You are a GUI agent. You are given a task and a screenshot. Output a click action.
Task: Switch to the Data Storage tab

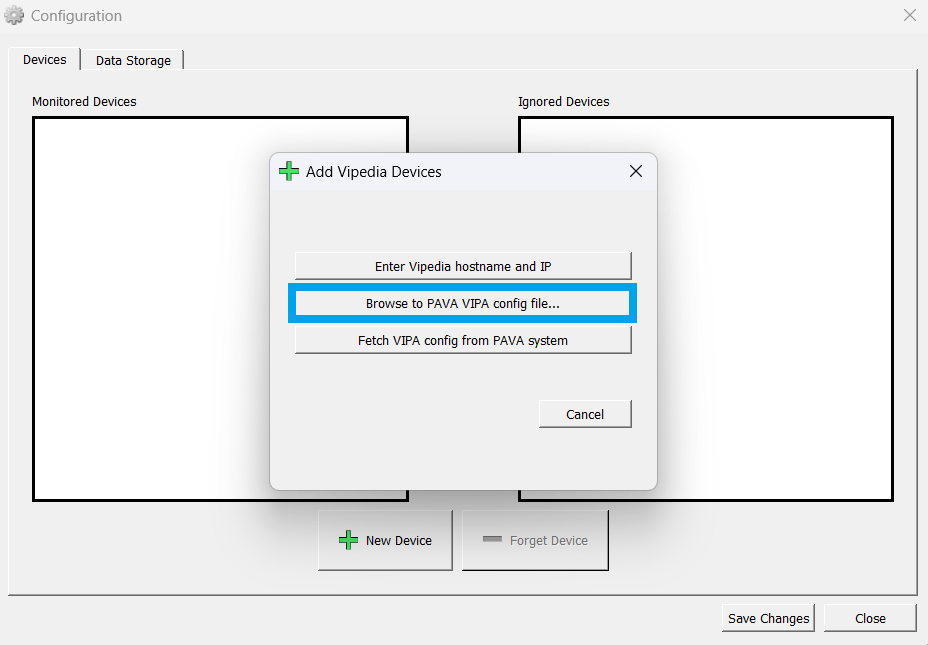(133, 60)
